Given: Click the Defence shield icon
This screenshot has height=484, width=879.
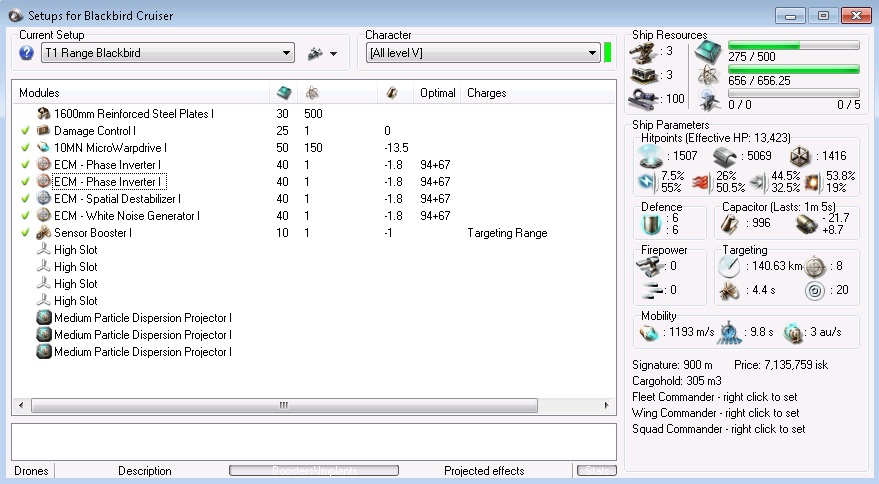Looking at the screenshot, I should tap(651, 224).
